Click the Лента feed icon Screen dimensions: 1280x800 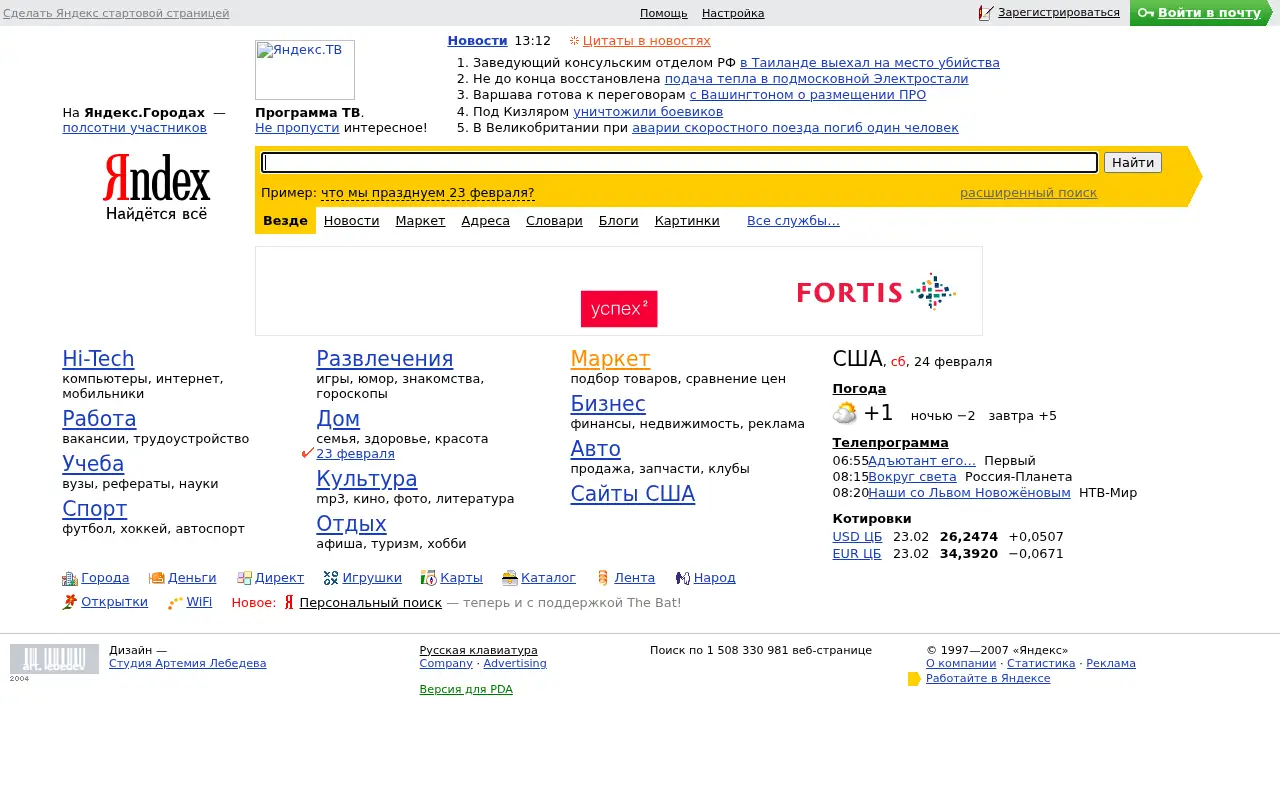click(x=603, y=578)
